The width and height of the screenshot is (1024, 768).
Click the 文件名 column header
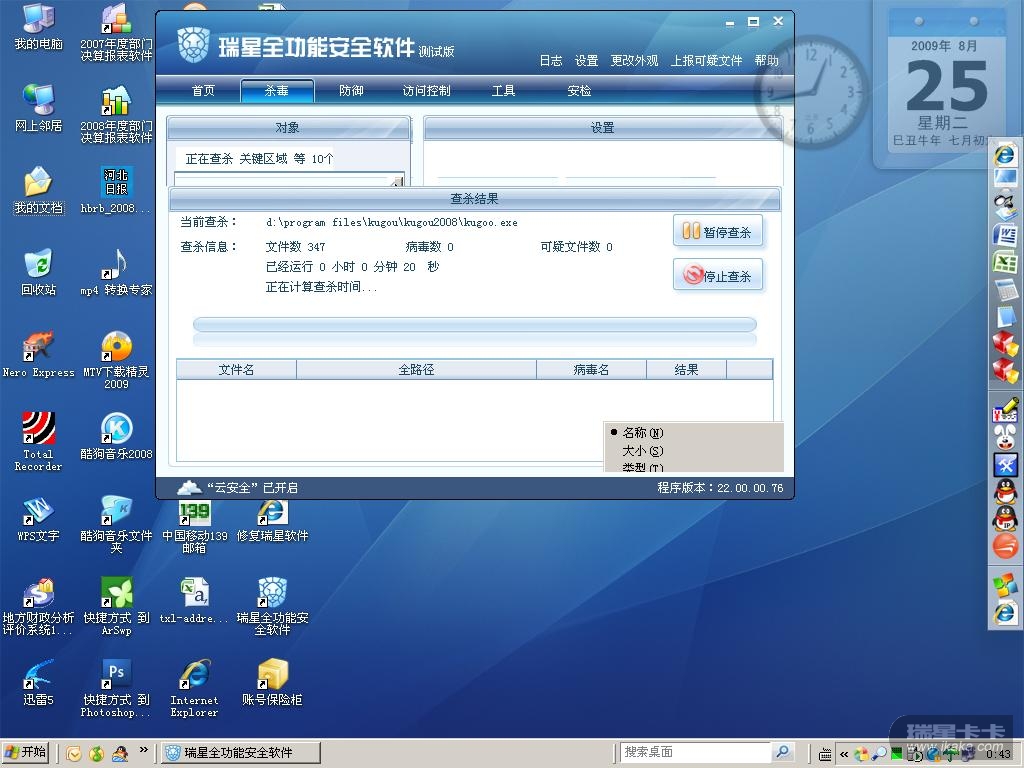tap(236, 370)
